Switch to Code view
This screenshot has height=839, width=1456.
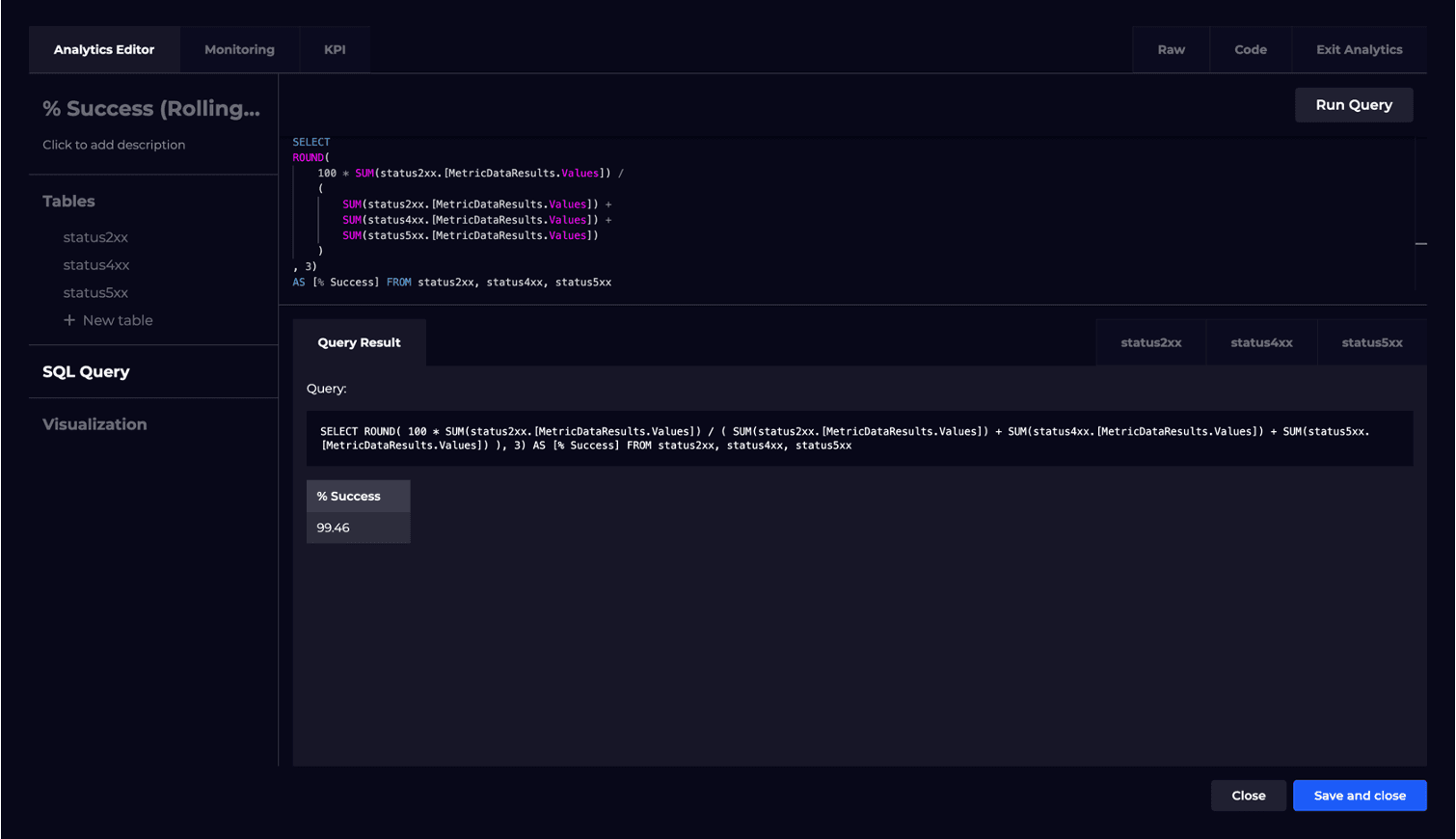point(1251,49)
